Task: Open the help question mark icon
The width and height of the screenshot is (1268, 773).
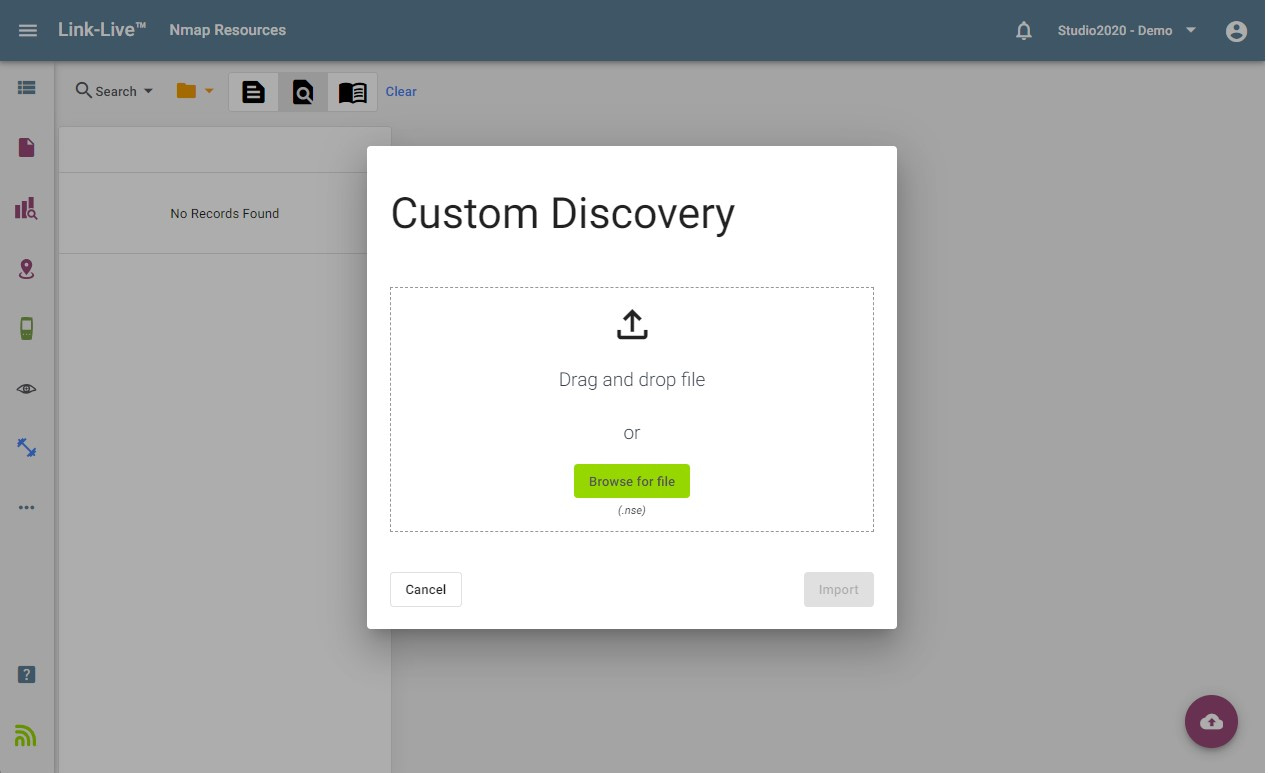Action: (x=26, y=674)
